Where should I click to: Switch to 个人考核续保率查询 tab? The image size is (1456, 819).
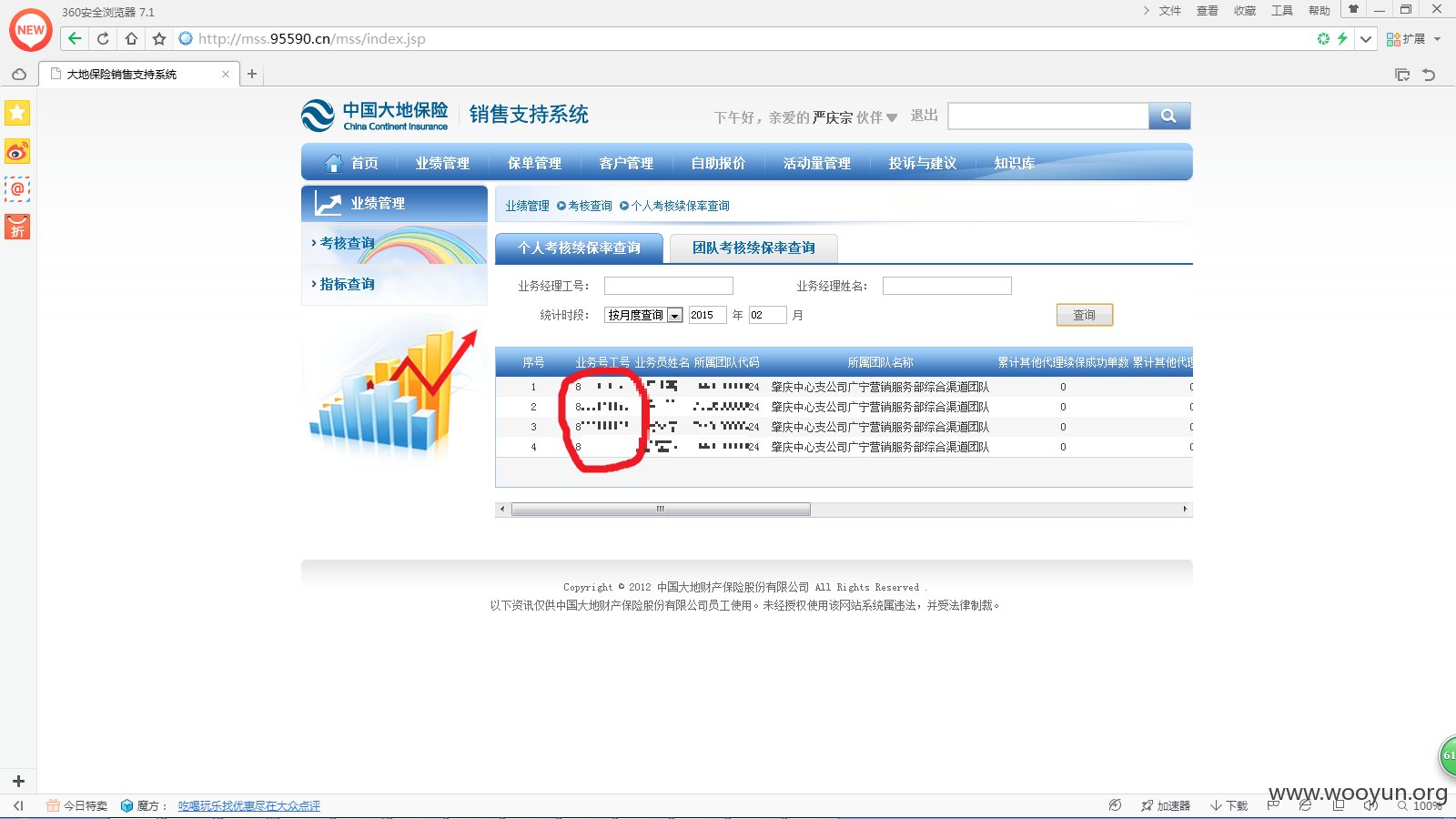[x=579, y=248]
